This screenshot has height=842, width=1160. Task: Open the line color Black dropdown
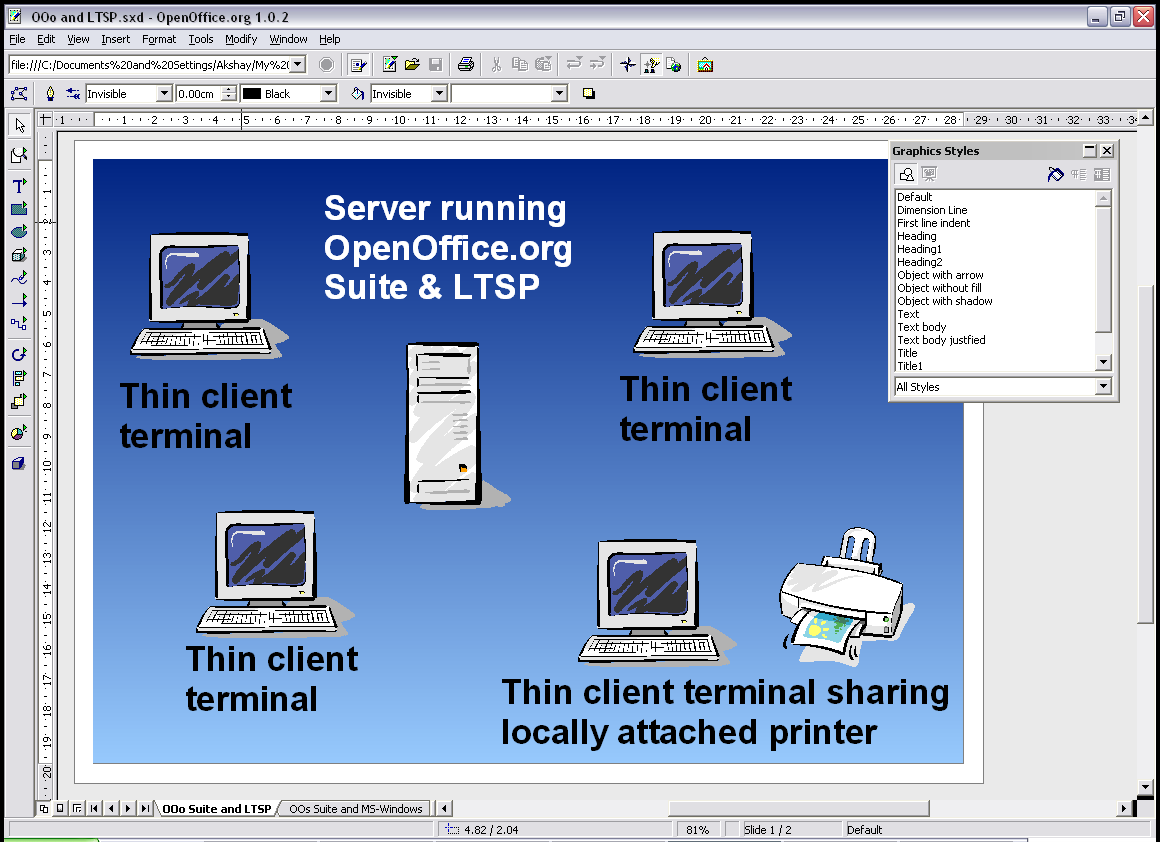[327, 94]
